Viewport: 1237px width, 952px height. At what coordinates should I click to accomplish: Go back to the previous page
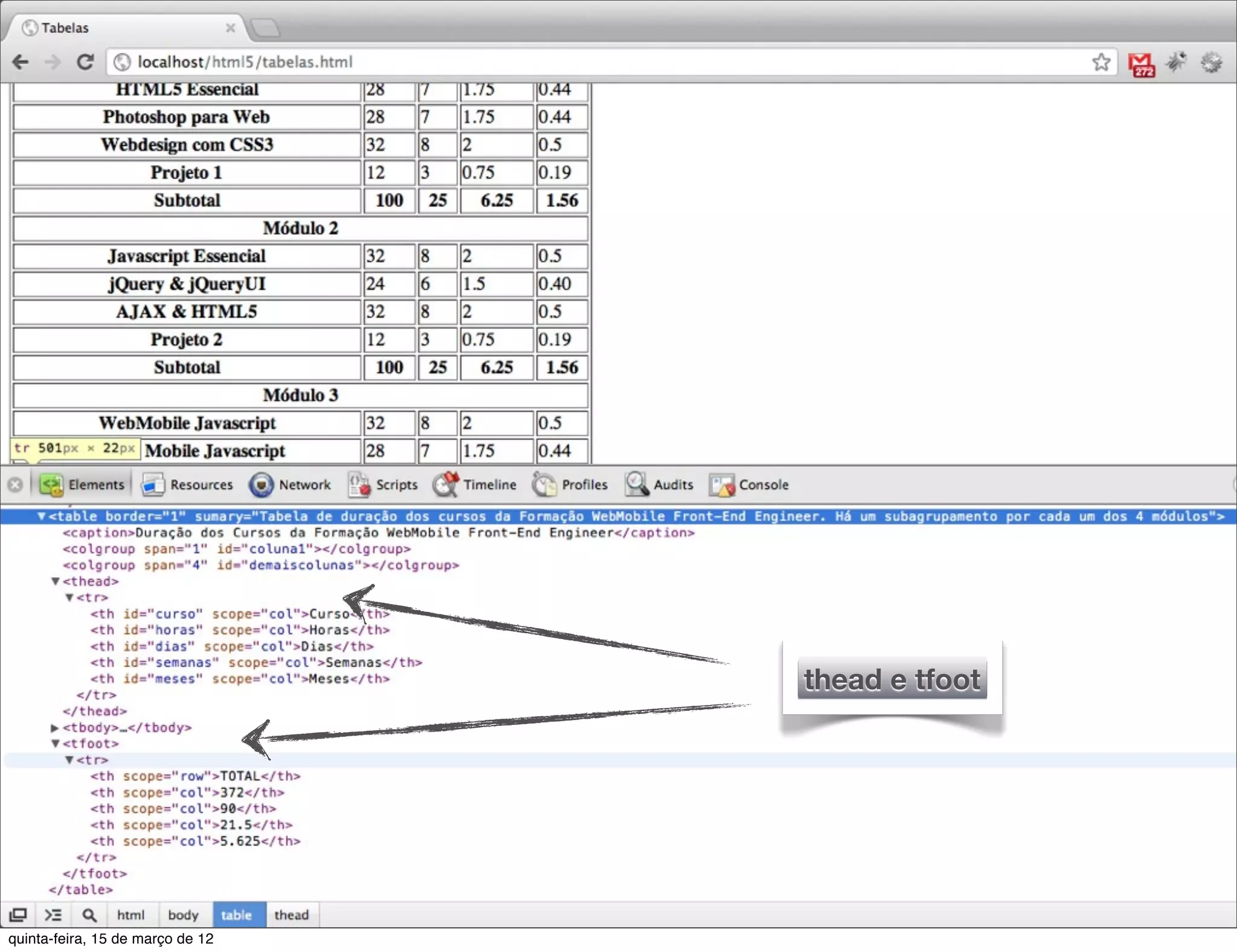[x=21, y=62]
